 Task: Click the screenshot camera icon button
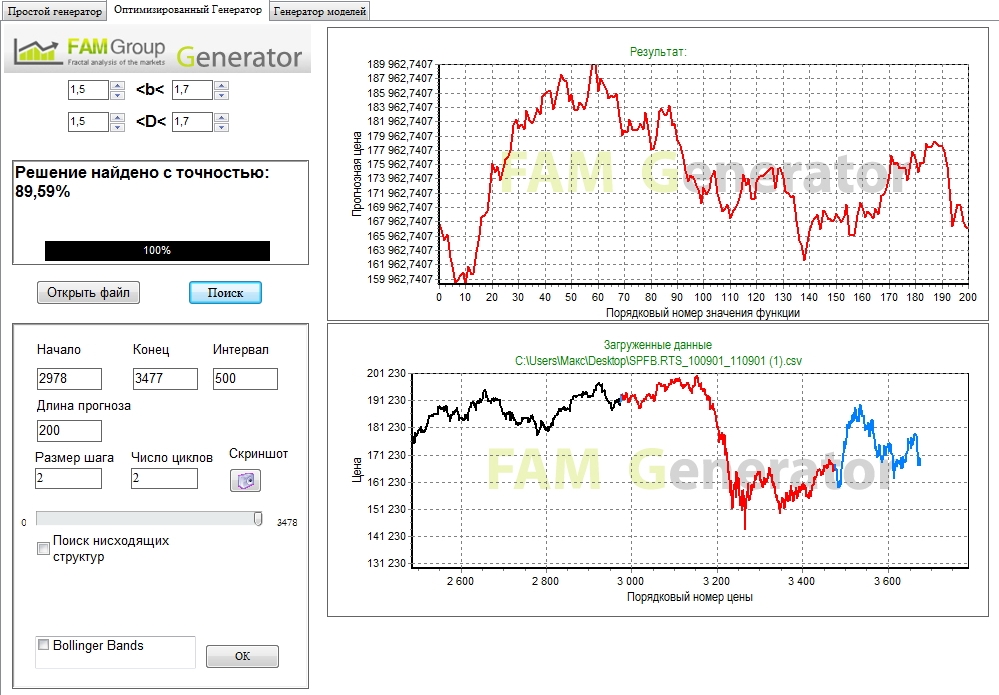[245, 480]
